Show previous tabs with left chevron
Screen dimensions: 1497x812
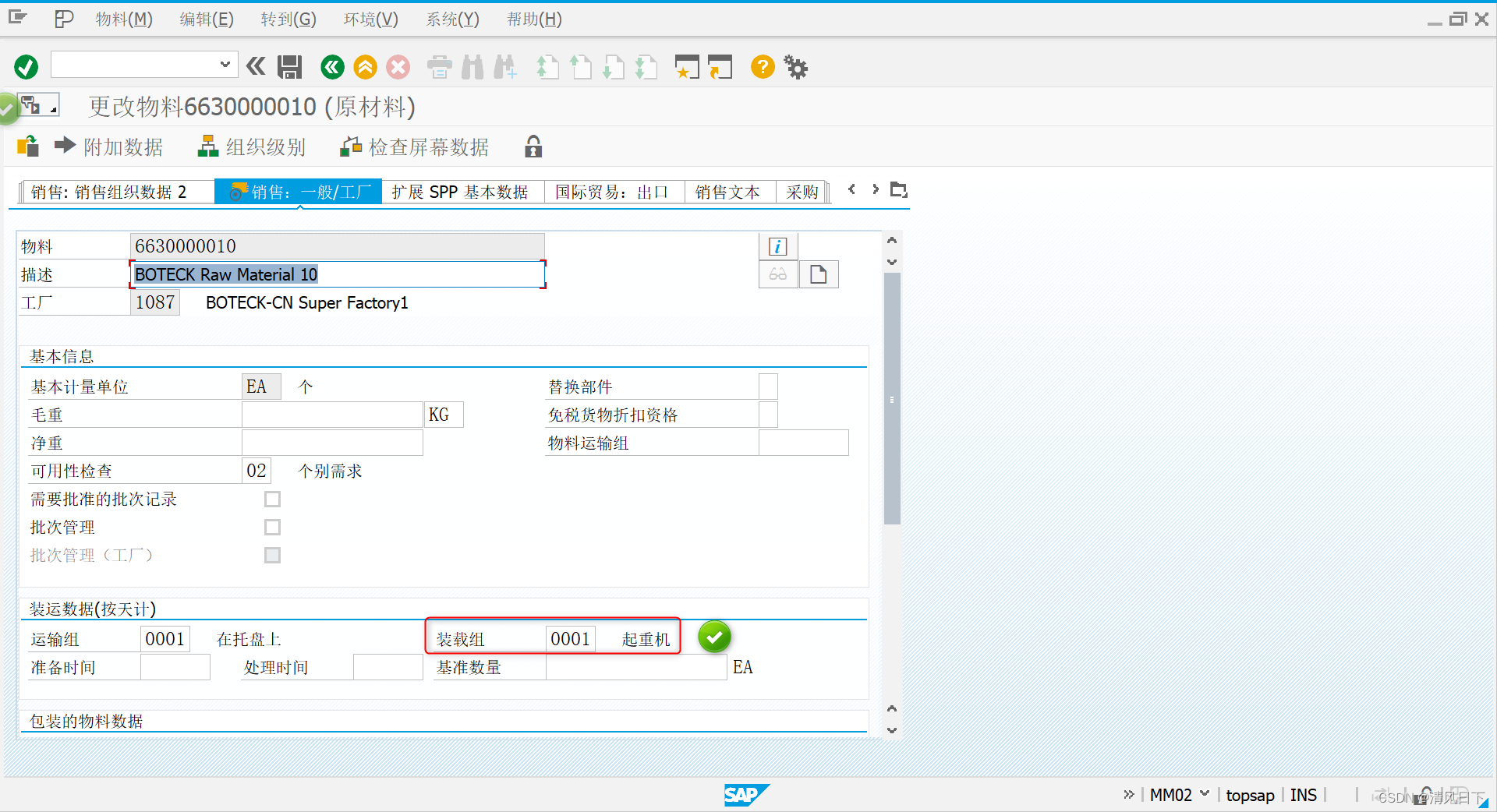click(x=851, y=189)
